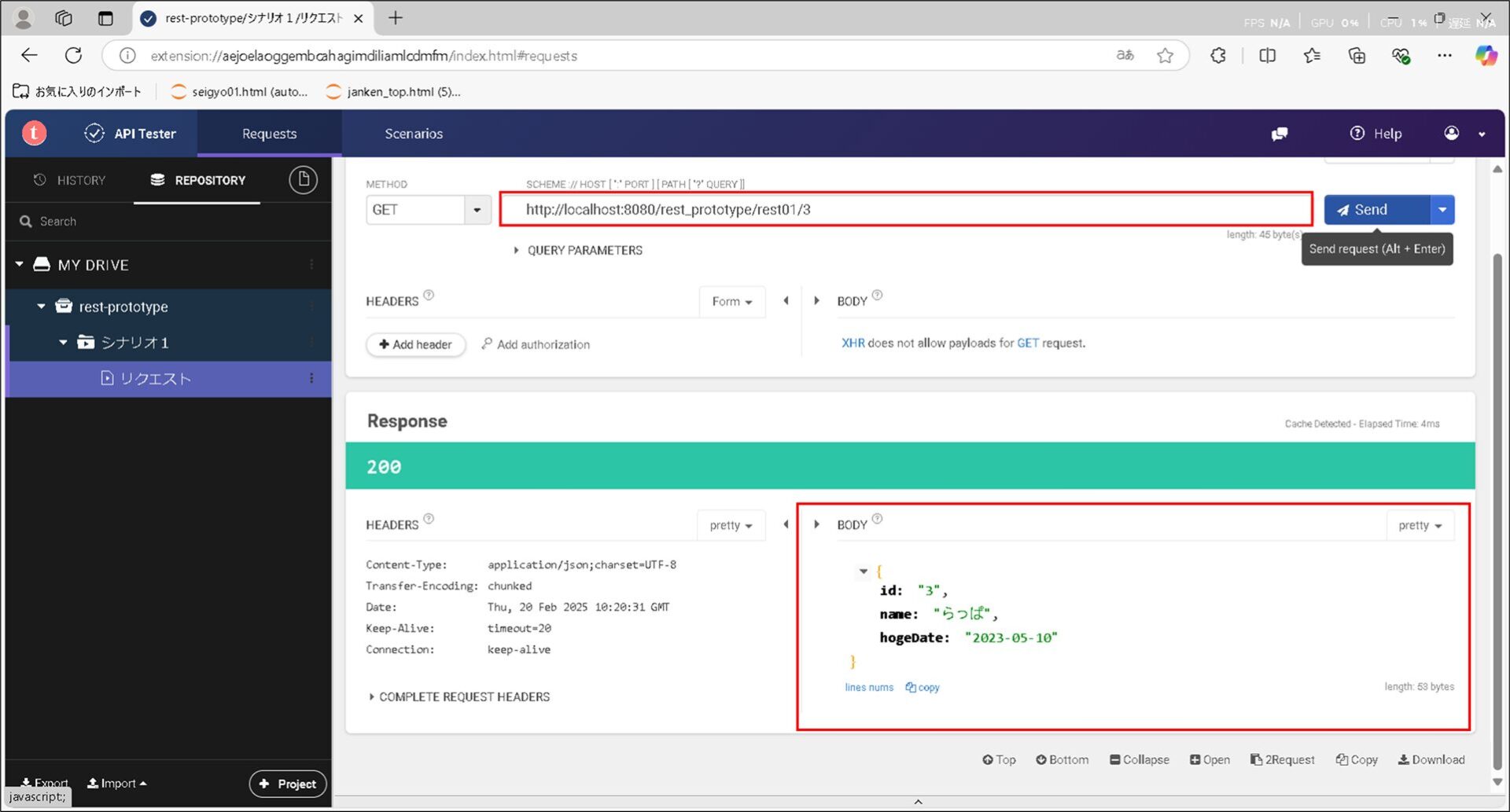The width and height of the screenshot is (1510, 812).
Task: Show the HISTORY panel
Action: [x=70, y=180]
